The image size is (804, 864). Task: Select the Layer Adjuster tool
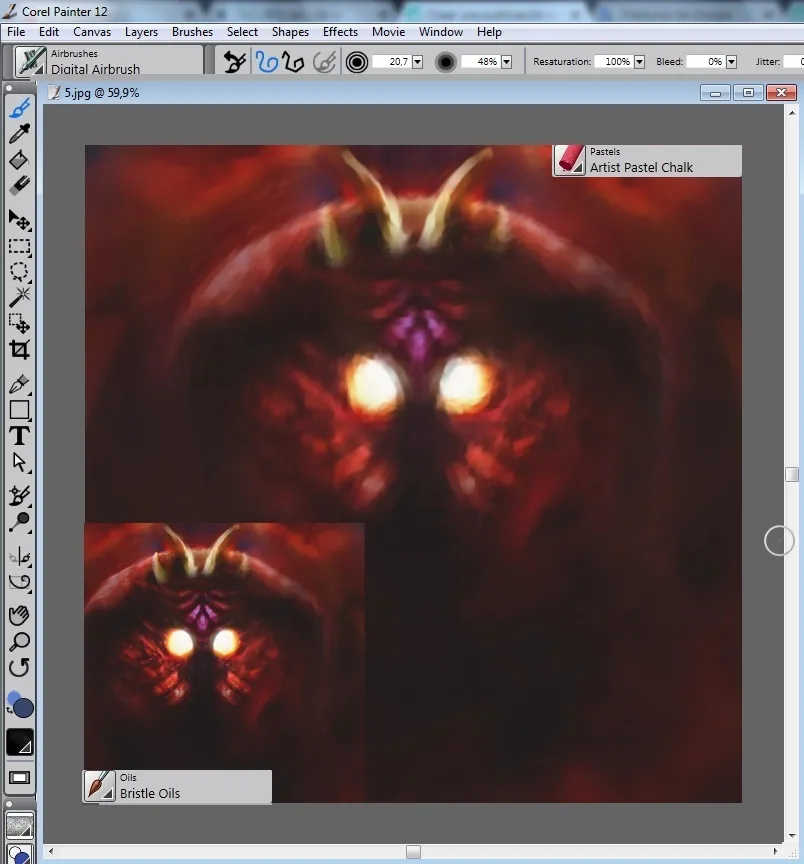(x=20, y=220)
